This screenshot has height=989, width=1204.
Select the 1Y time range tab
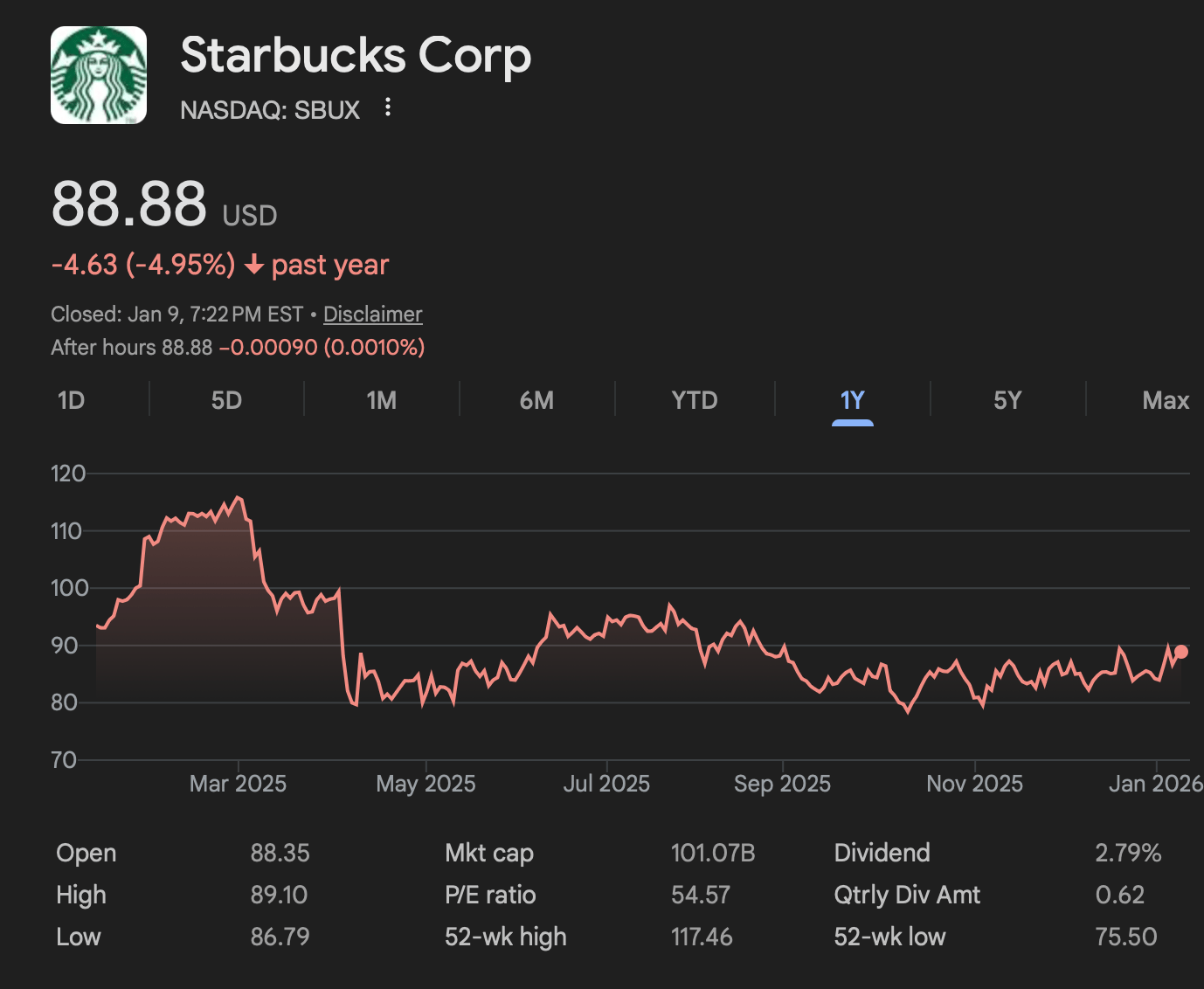tap(852, 400)
